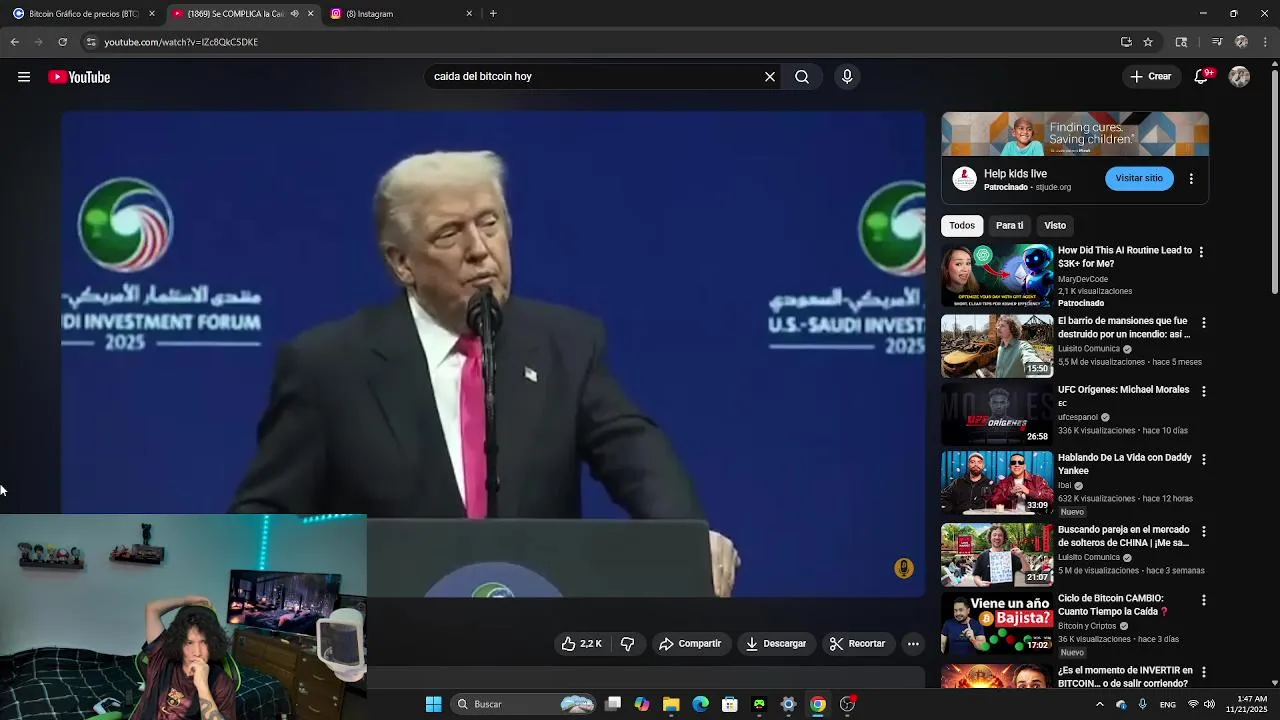Mute audio on the YouTube tab
The image size is (1280, 720).
[x=294, y=14]
